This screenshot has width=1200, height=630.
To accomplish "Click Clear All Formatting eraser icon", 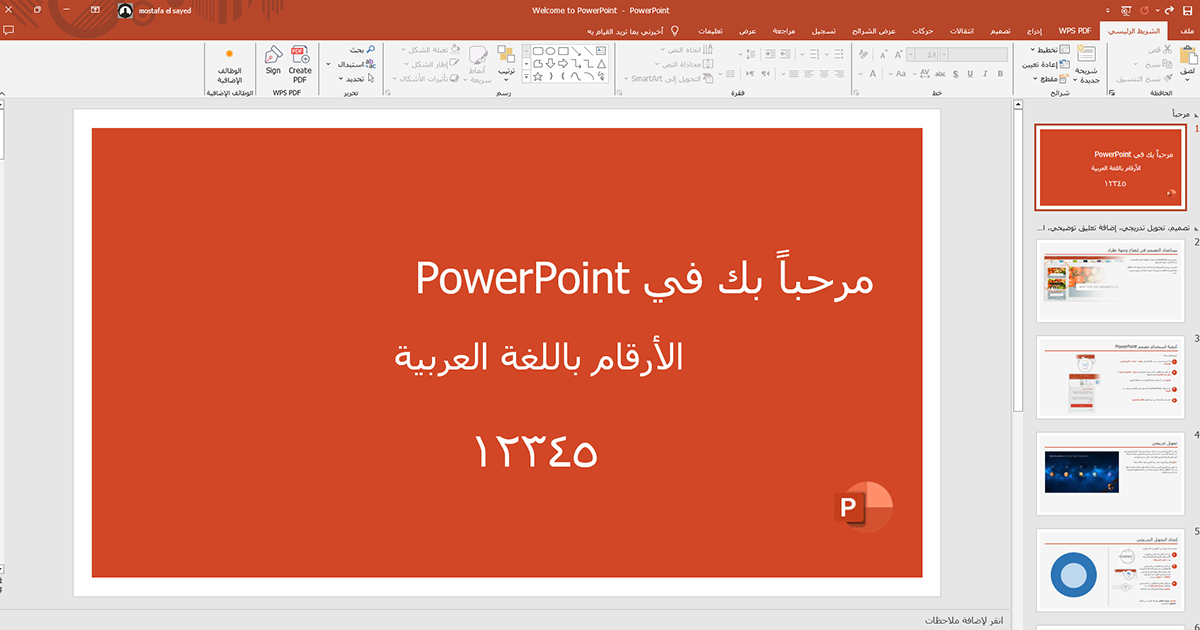I will [x=863, y=55].
